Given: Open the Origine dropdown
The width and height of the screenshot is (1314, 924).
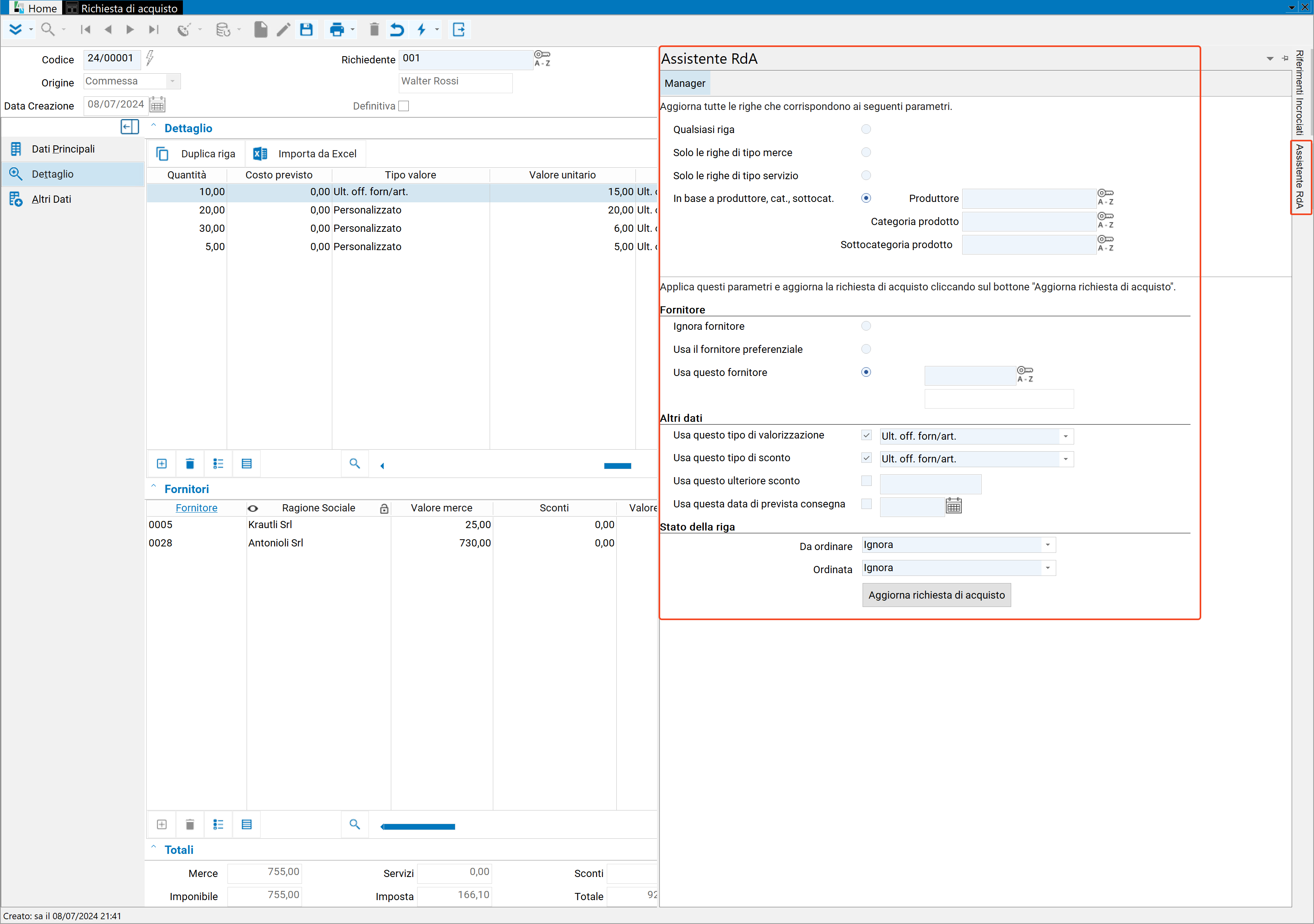Looking at the screenshot, I should click(x=172, y=81).
